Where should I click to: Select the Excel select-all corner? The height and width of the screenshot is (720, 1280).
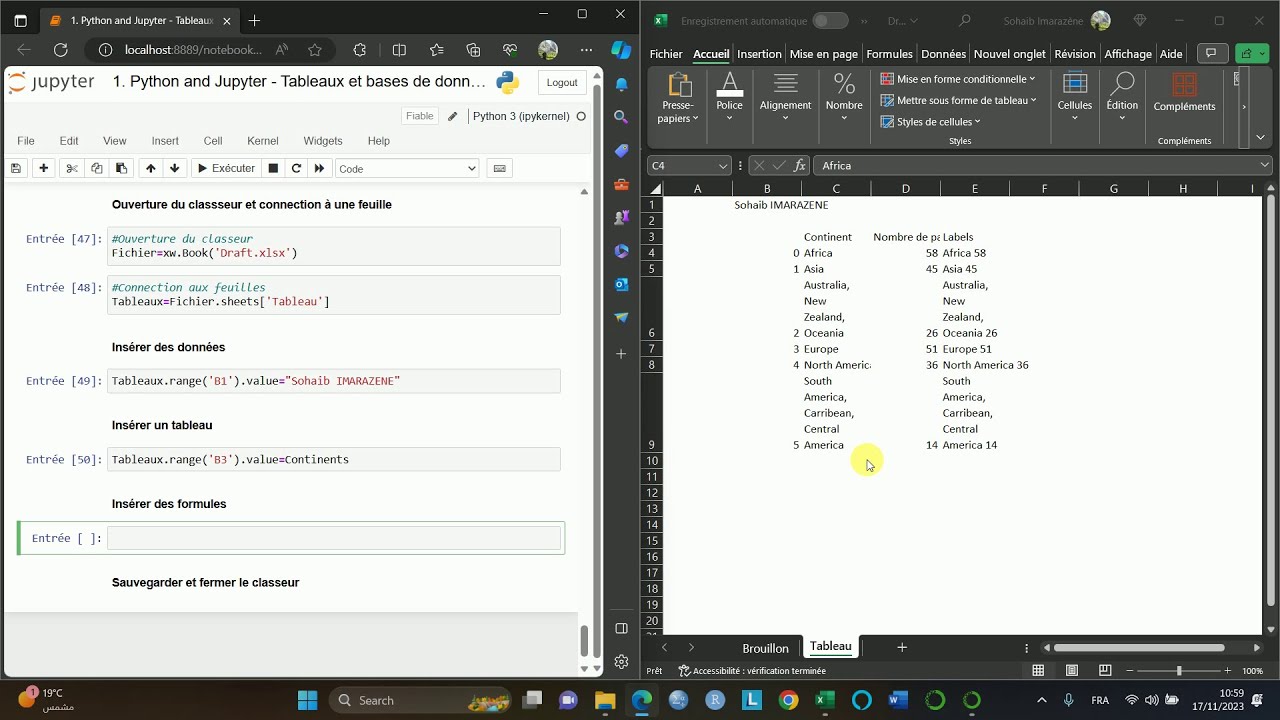point(655,188)
